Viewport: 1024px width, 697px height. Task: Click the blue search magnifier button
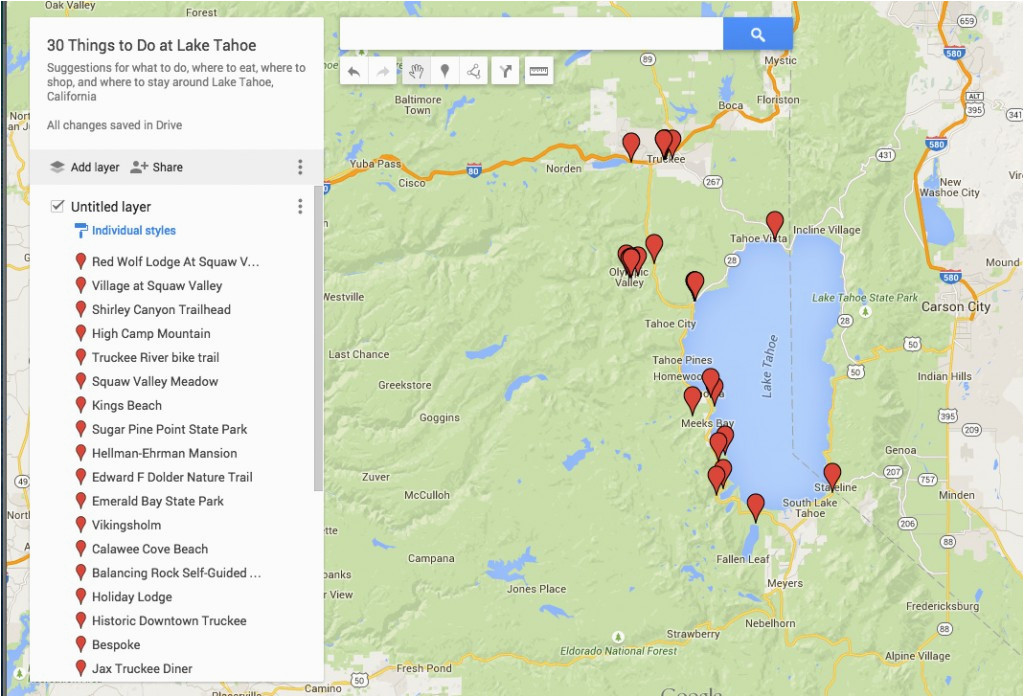coord(758,35)
